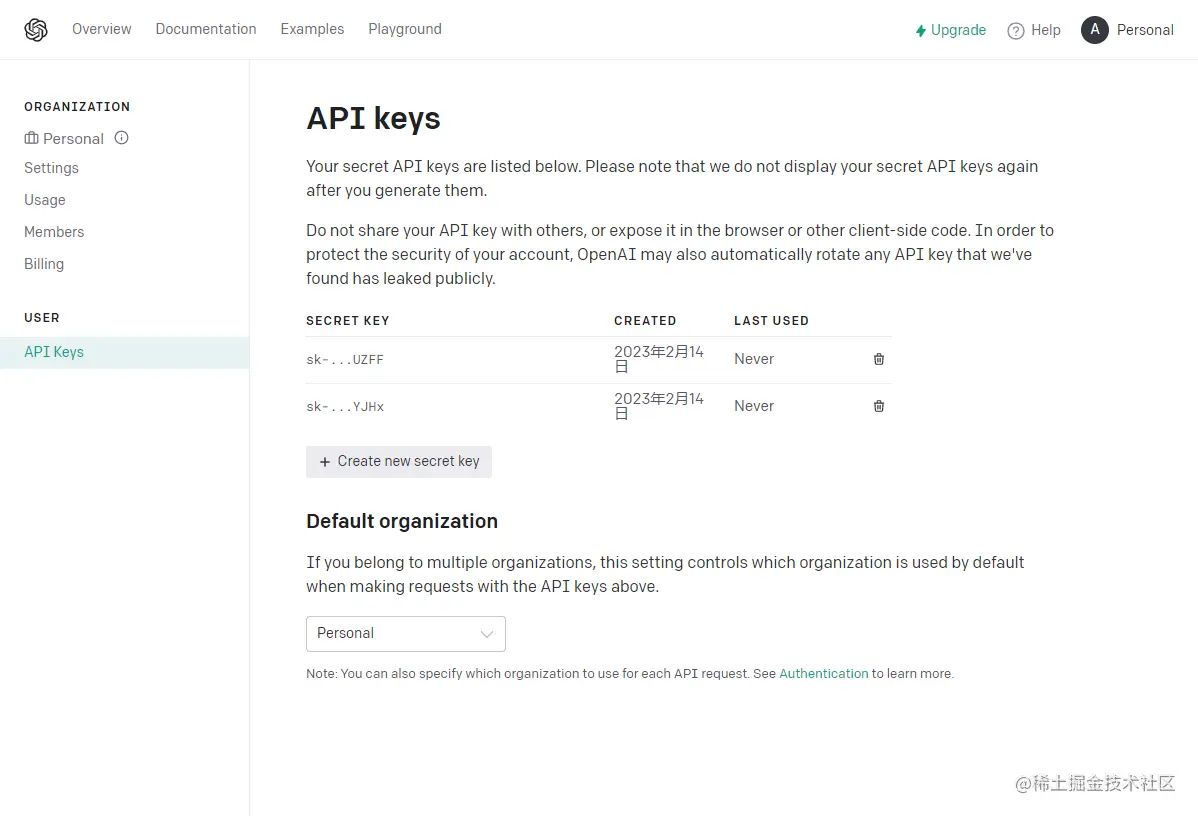Open Settings in the sidebar

point(51,168)
